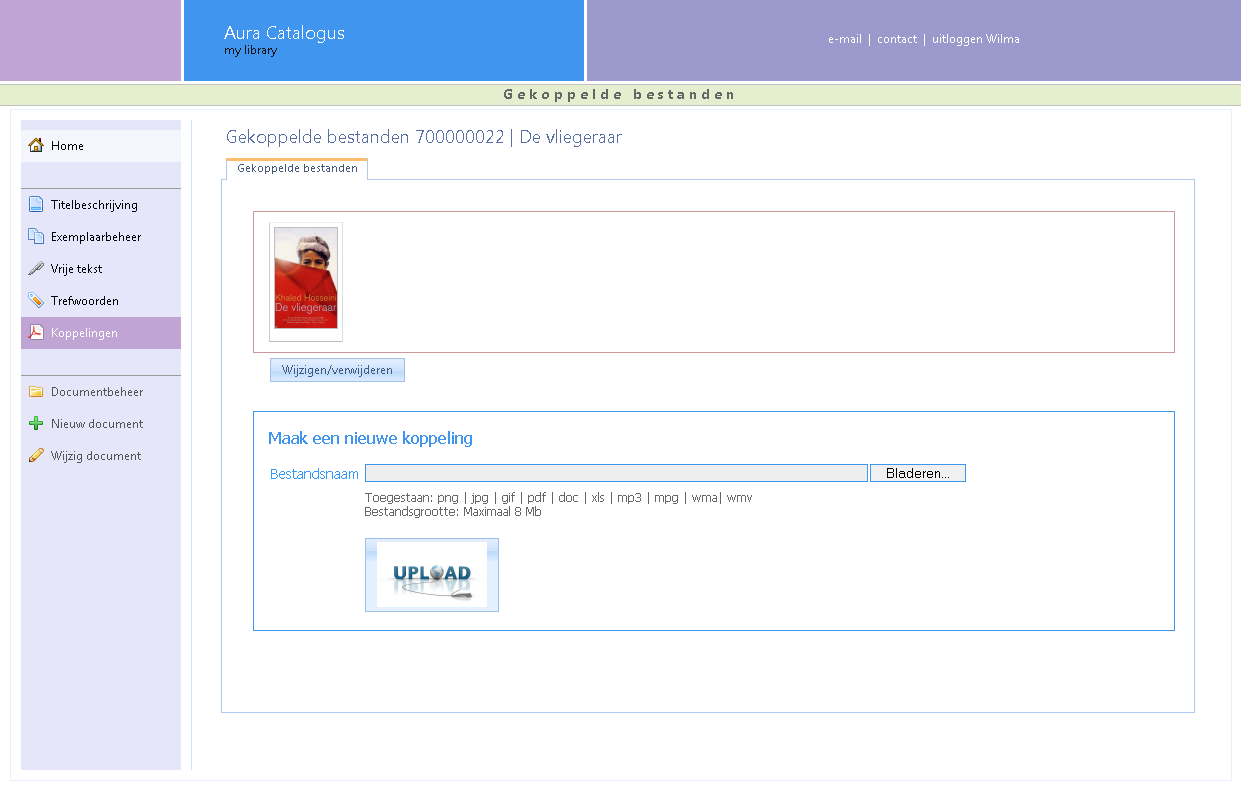Image resolution: width=1241 pixels, height=788 pixels.
Task: Click the e-mail link in header
Action: (x=844, y=40)
